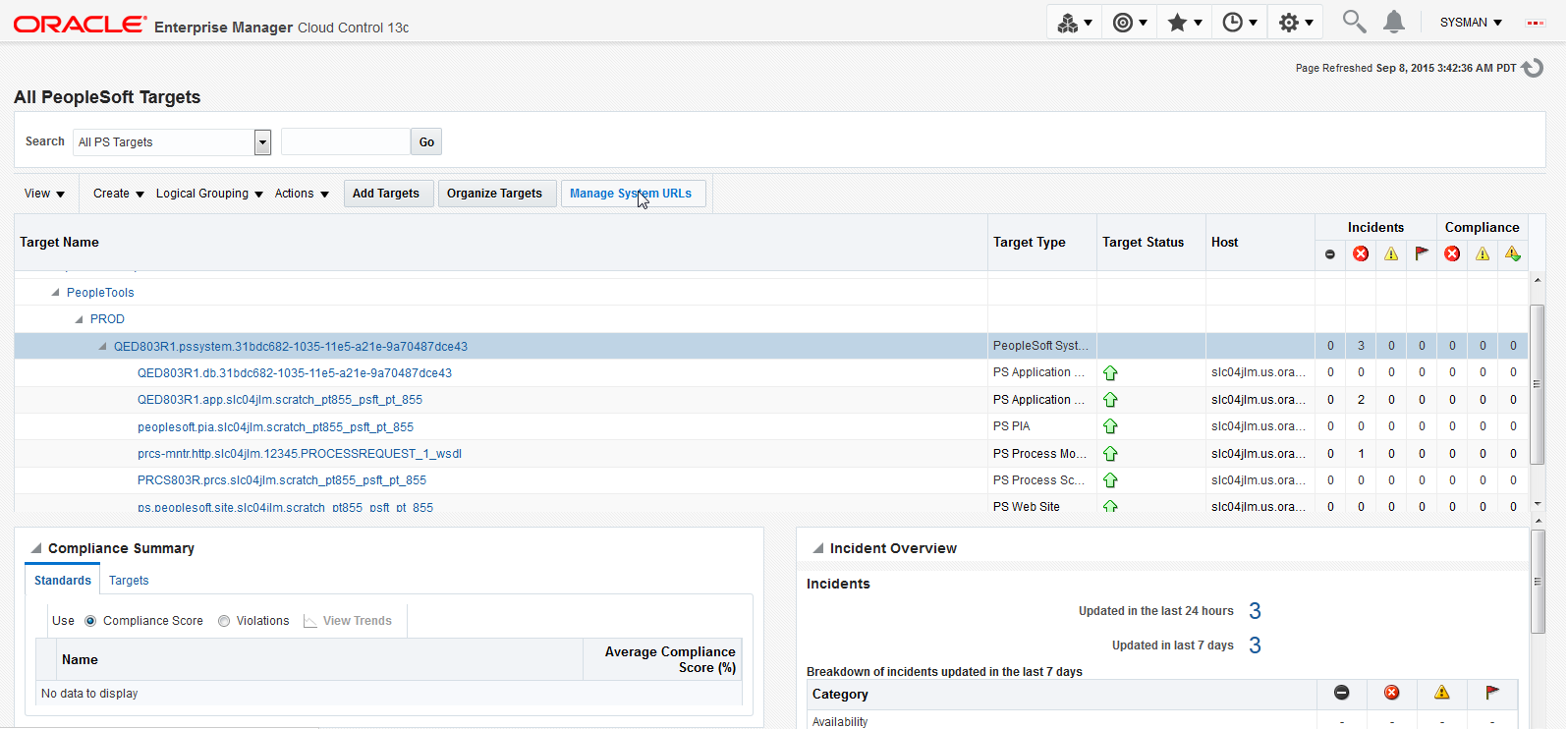Open the notifications bell
The height and width of the screenshot is (729, 1568).
click(x=1394, y=22)
